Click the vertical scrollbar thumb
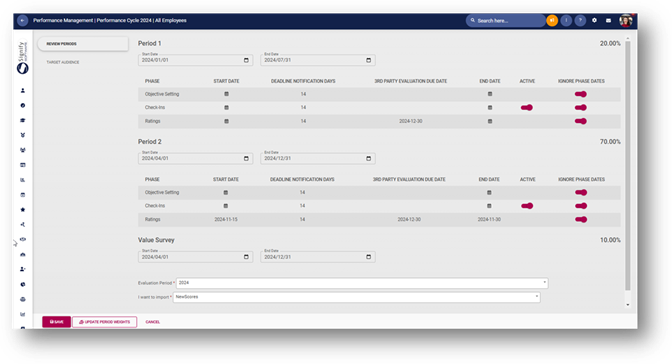The width and height of the screenshot is (672, 364). pyautogui.click(x=627, y=166)
